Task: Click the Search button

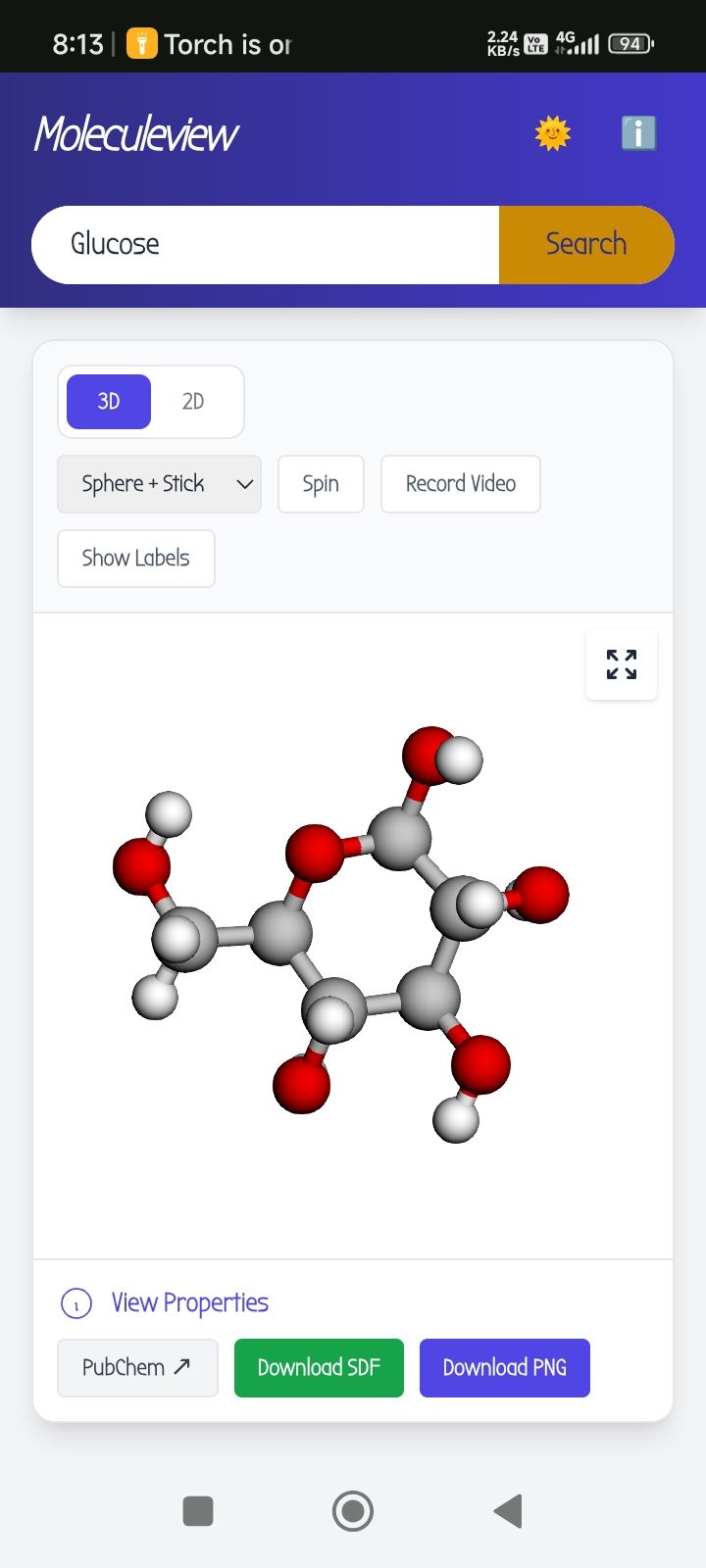Action: pyautogui.click(x=585, y=245)
